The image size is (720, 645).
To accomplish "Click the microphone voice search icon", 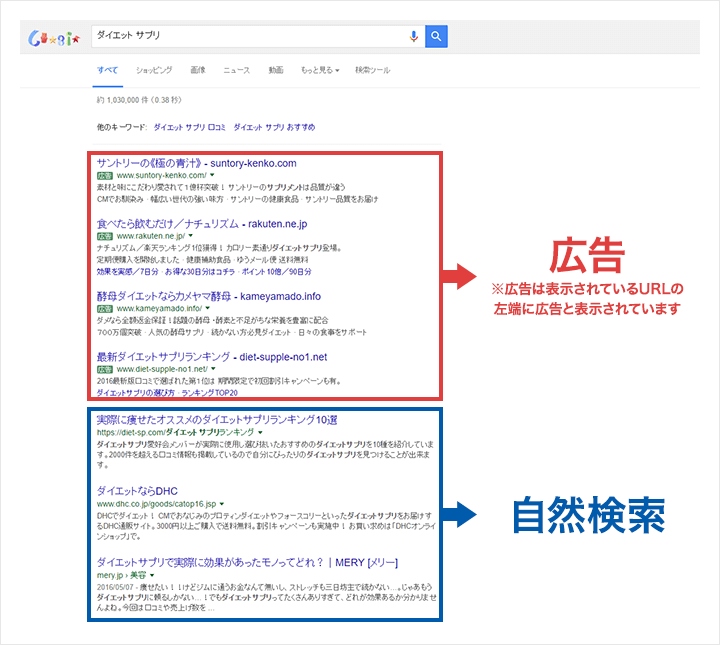I will tap(413, 36).
